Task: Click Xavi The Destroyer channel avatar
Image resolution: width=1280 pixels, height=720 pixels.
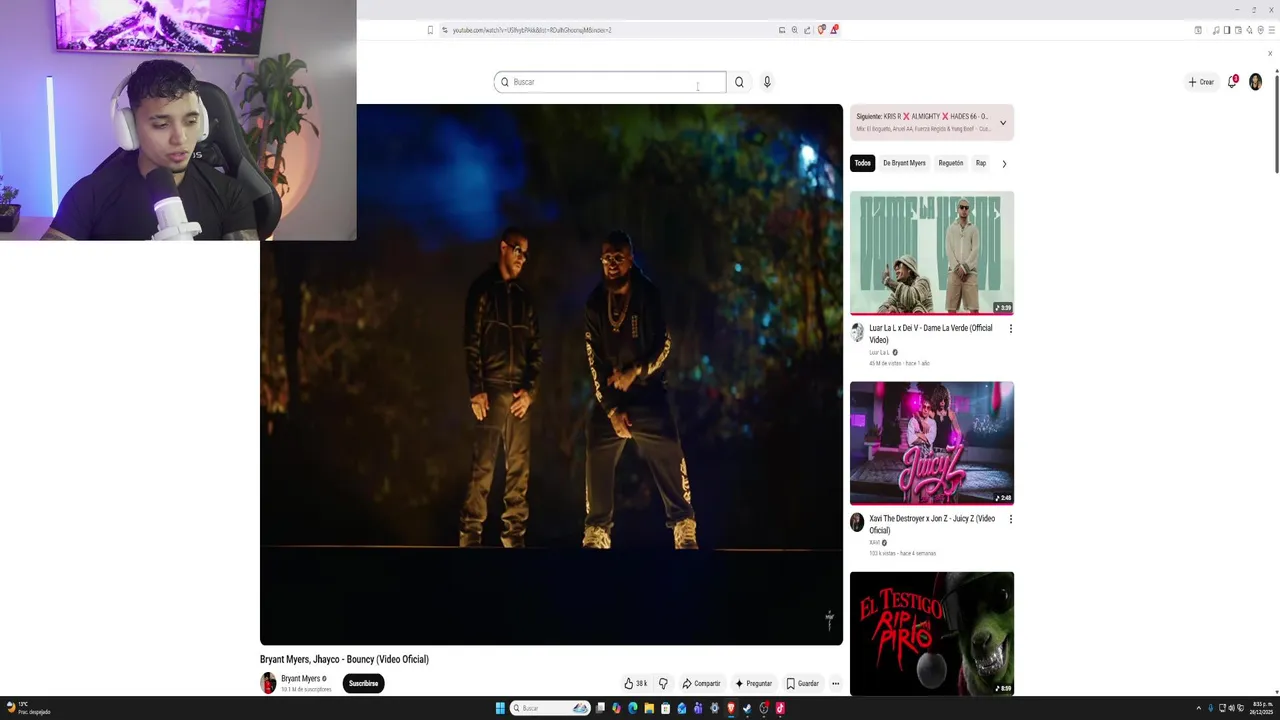Action: (x=857, y=522)
